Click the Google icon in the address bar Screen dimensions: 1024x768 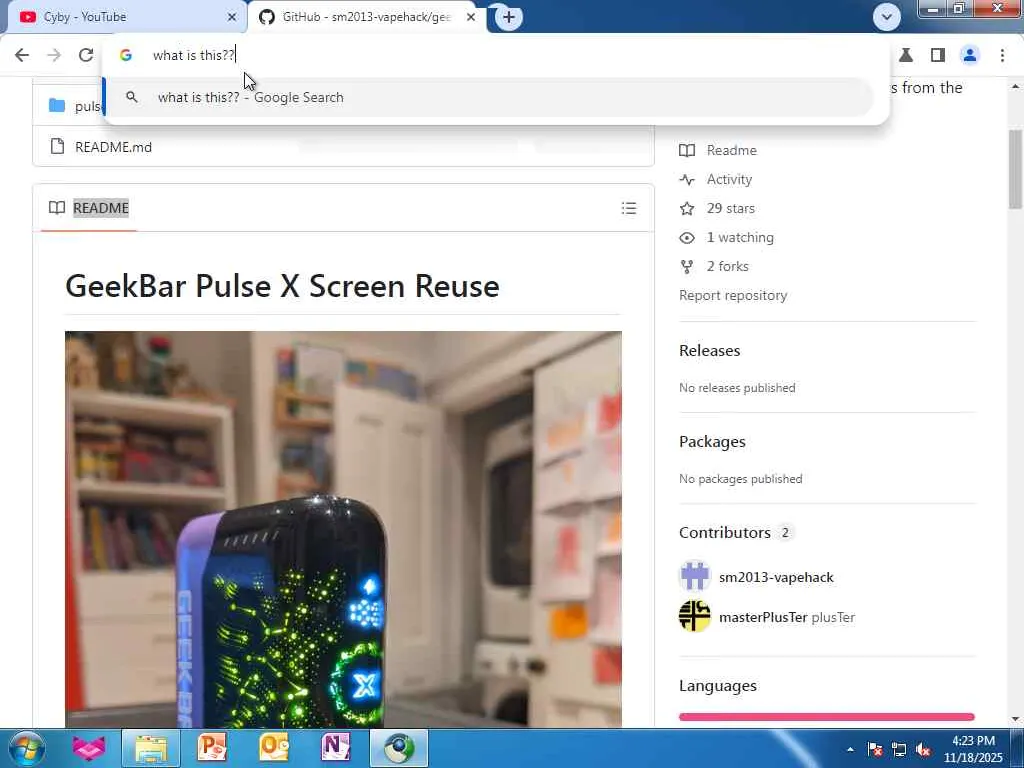click(126, 56)
